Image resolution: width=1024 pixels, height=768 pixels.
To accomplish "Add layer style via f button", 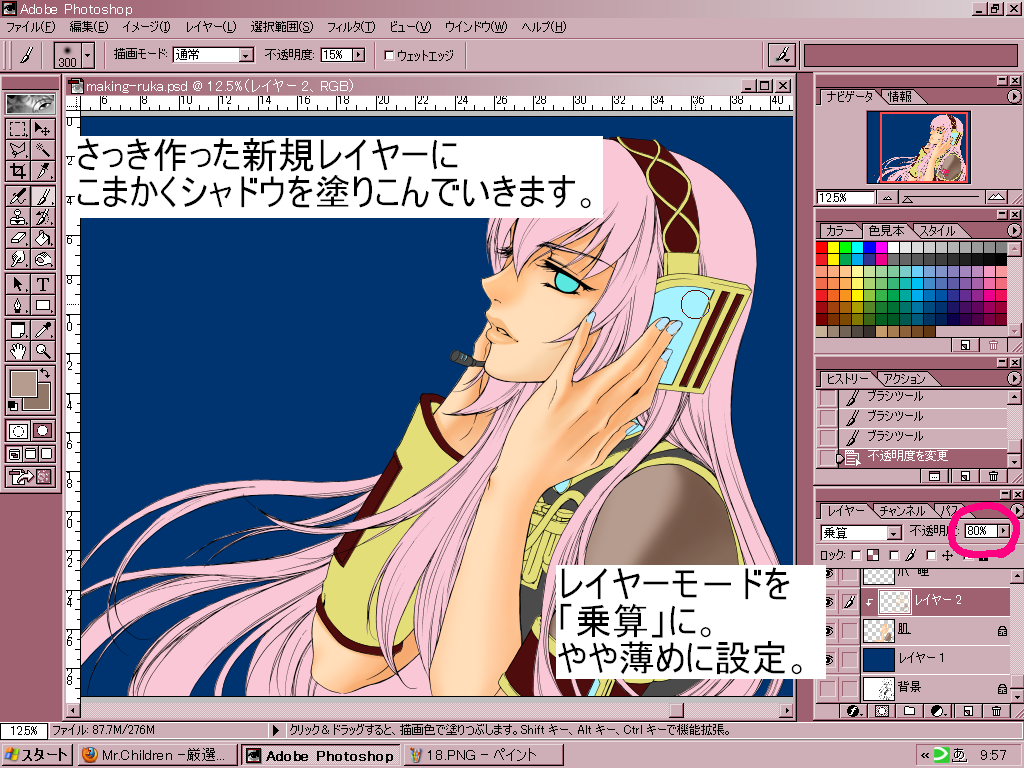I will pos(853,711).
